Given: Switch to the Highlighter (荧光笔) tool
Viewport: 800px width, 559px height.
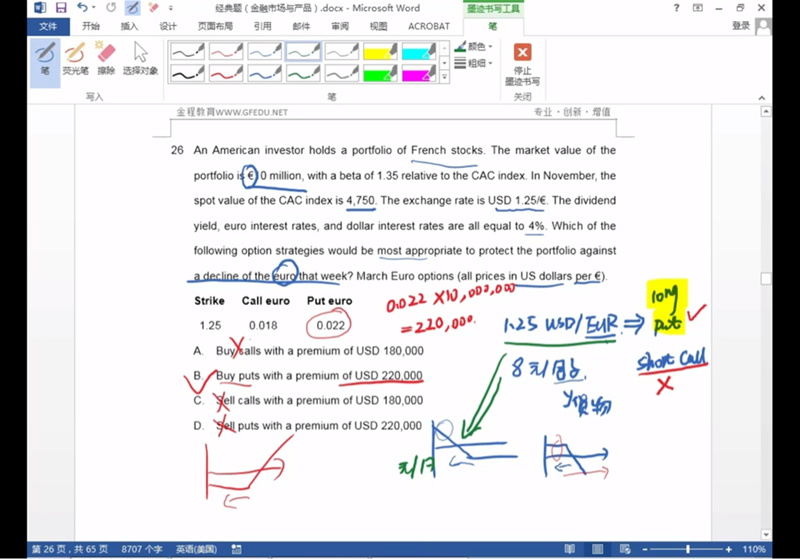Looking at the screenshot, I should pos(75,61).
